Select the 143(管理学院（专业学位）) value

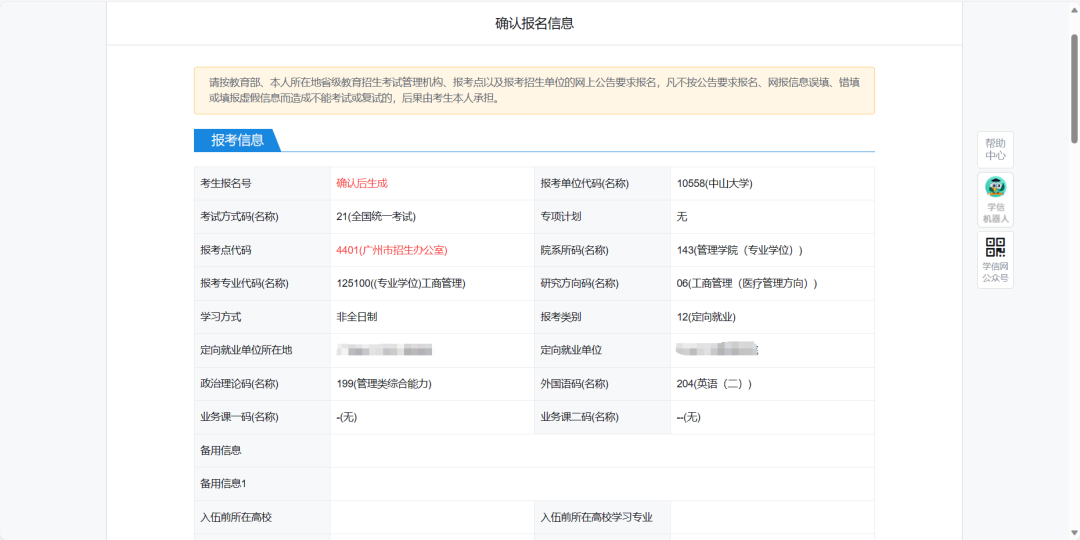739,250
